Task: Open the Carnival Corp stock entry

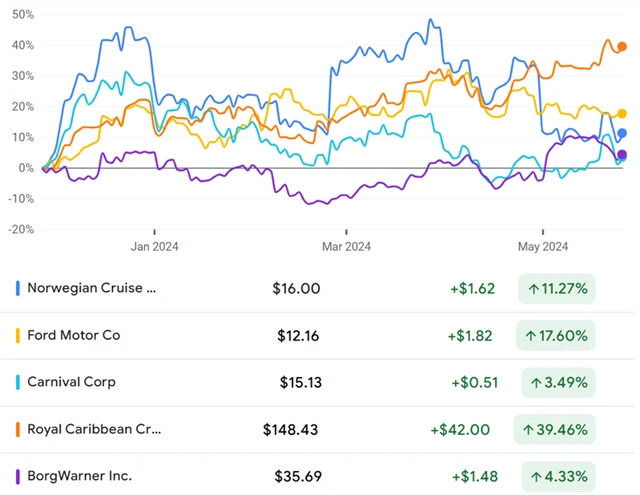Action: tap(72, 382)
